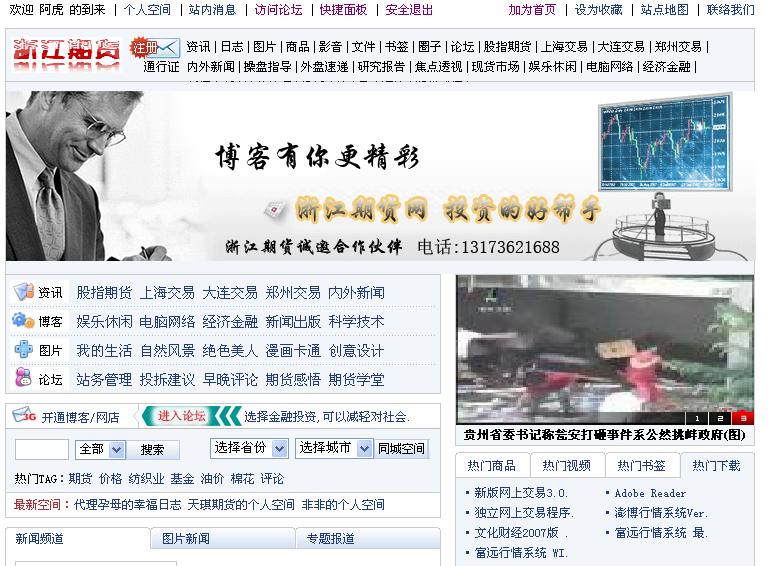Open 圈子 in the top navigation
Image resolution: width=769 pixels, height=566 pixels.
coord(429,47)
